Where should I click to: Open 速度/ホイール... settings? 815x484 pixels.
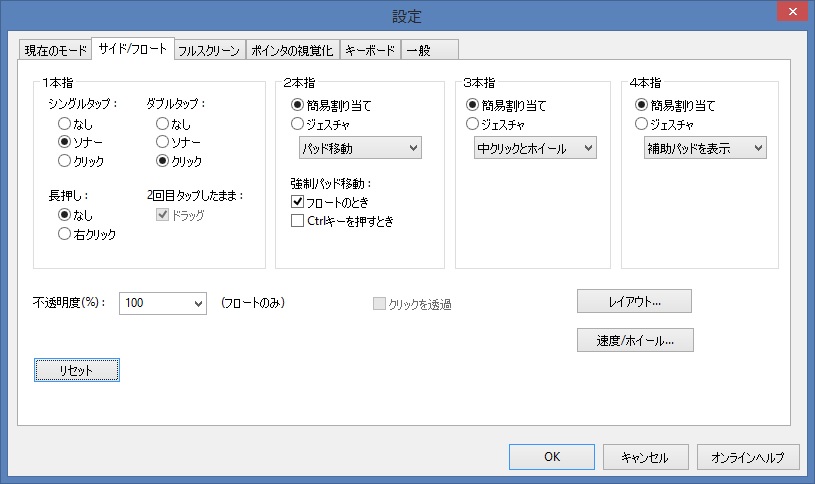635,340
